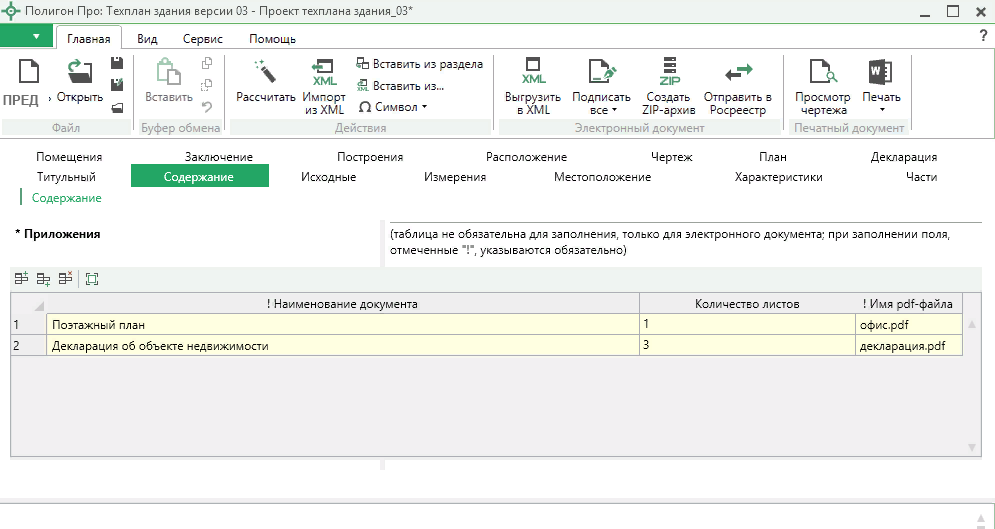Click the expand-table icon above the grid
Image resolution: width=995 pixels, height=529 pixels.
93,279
